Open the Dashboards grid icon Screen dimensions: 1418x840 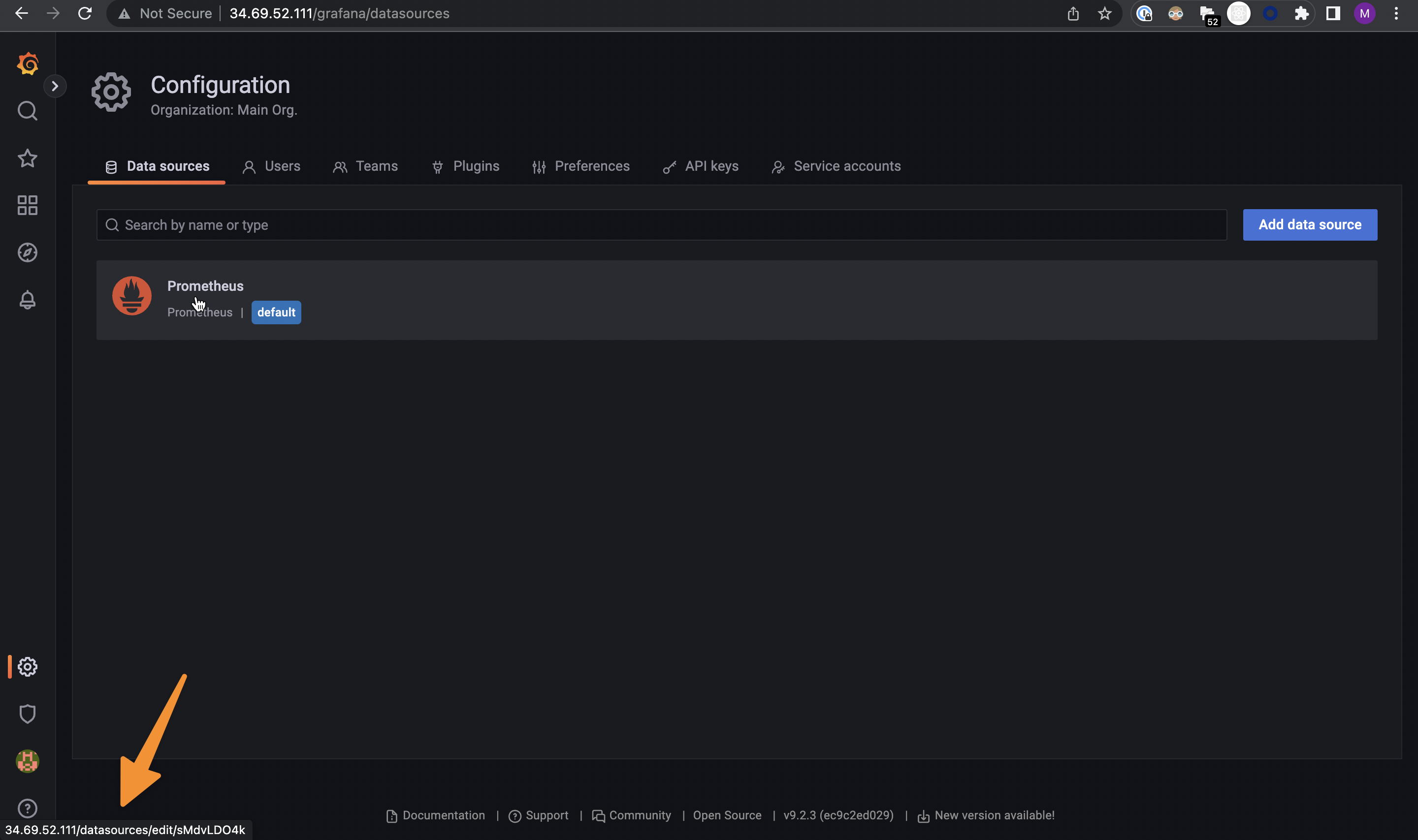pyautogui.click(x=27, y=205)
